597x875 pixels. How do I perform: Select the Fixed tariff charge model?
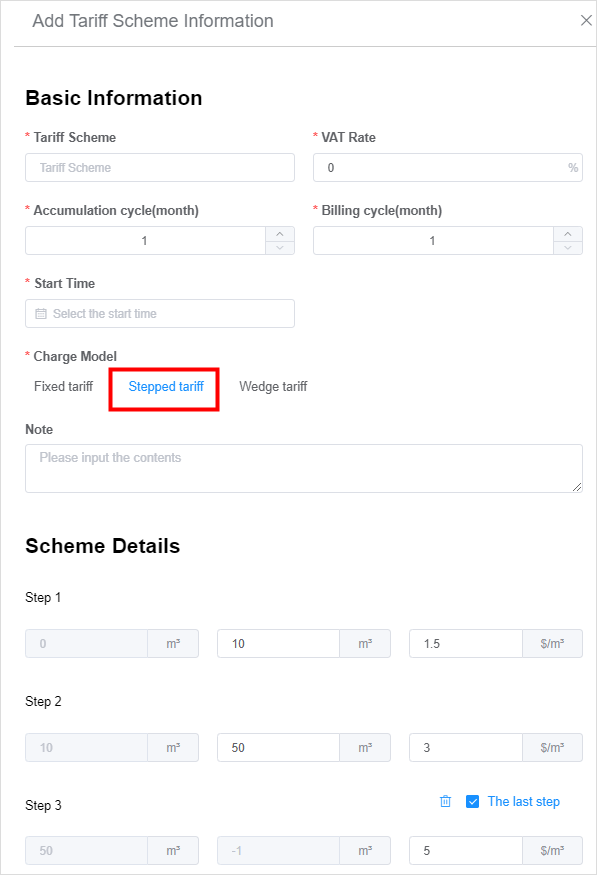64,386
